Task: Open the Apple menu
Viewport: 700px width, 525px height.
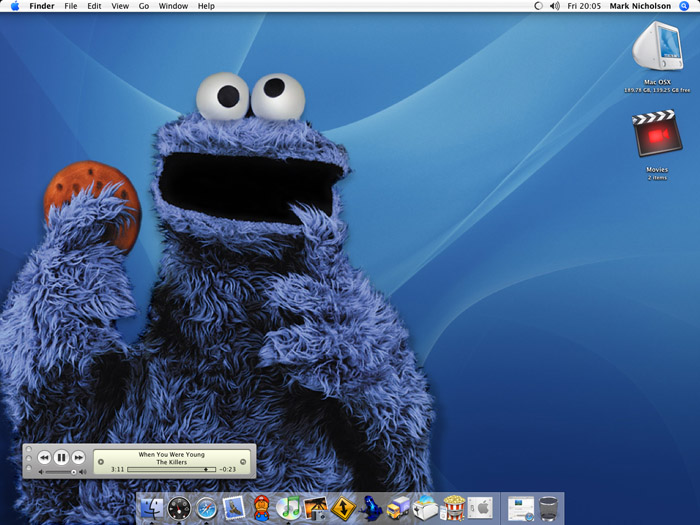Action: coord(15,6)
